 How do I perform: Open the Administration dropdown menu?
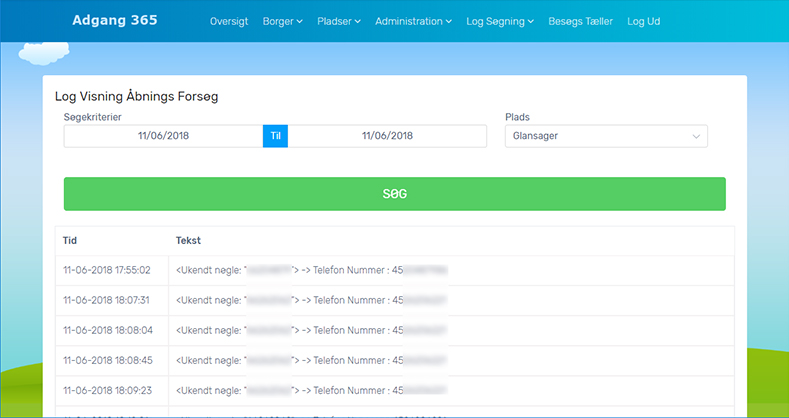(413, 21)
